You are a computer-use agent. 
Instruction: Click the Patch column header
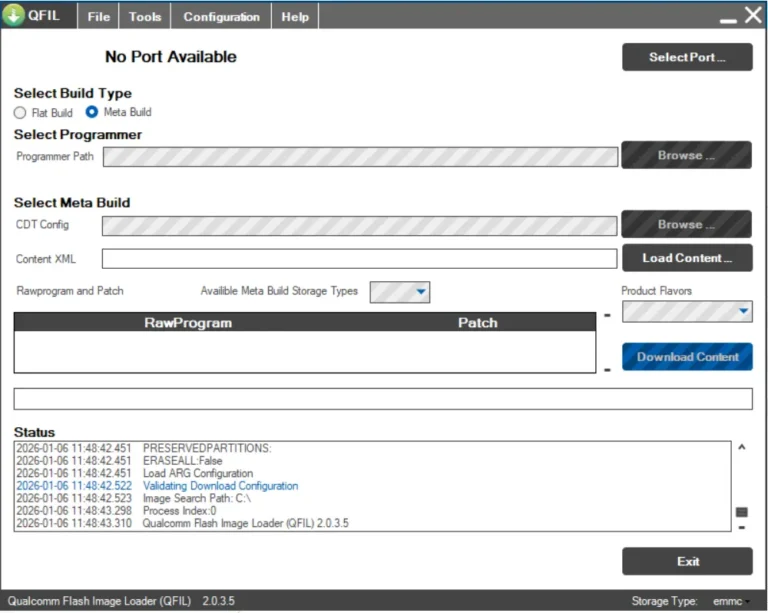click(478, 323)
